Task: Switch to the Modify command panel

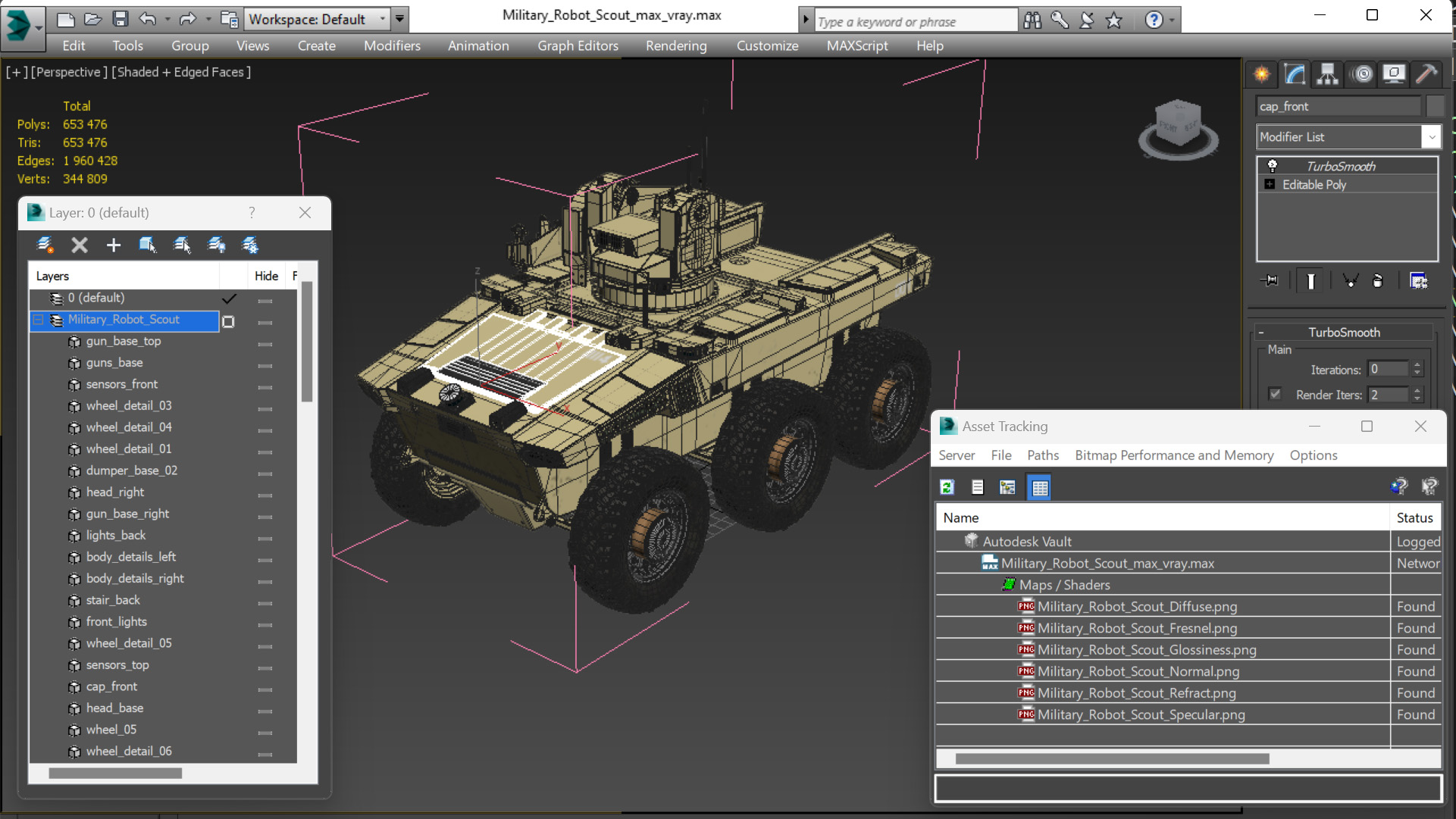Action: click(x=1295, y=74)
